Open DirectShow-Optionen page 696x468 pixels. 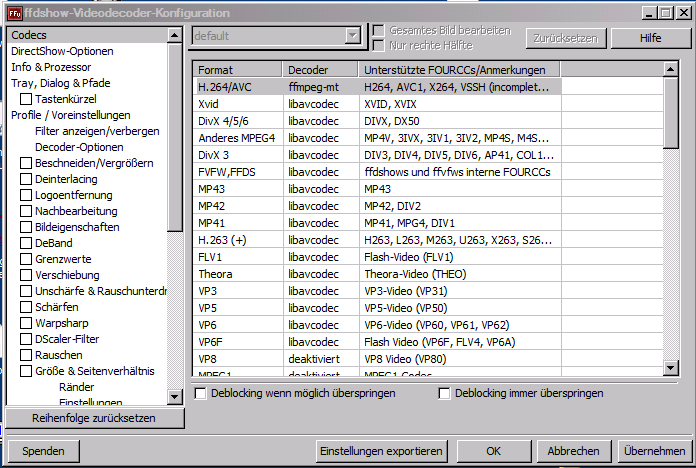click(x=62, y=51)
